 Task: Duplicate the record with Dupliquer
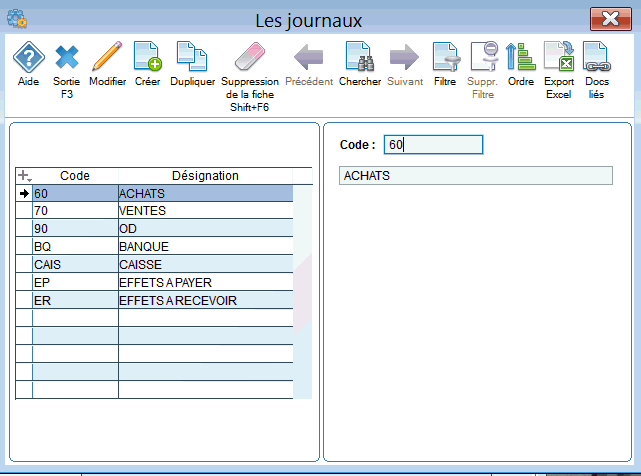192,59
